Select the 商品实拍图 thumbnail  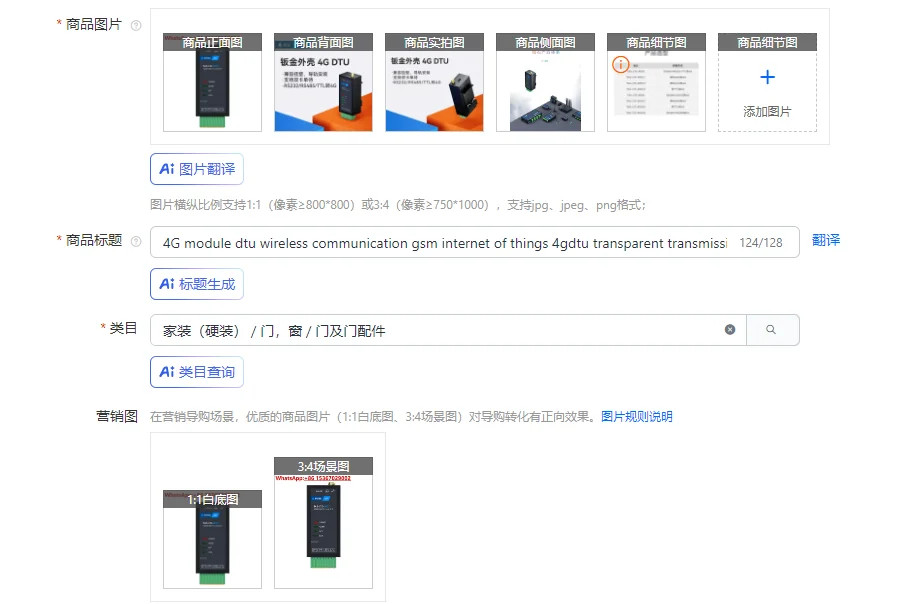pos(433,85)
